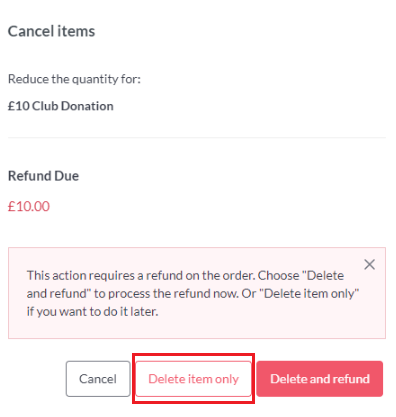This screenshot has width=396, height=417.
Task: Click the refund warning message text
Action: tap(193, 293)
